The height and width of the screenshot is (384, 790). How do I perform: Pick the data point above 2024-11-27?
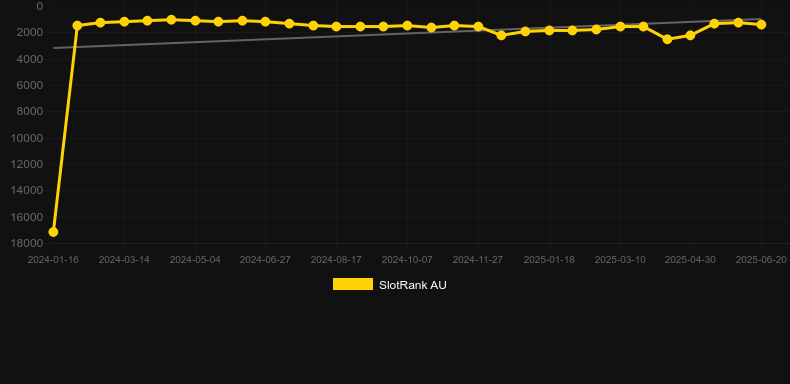(478, 26)
